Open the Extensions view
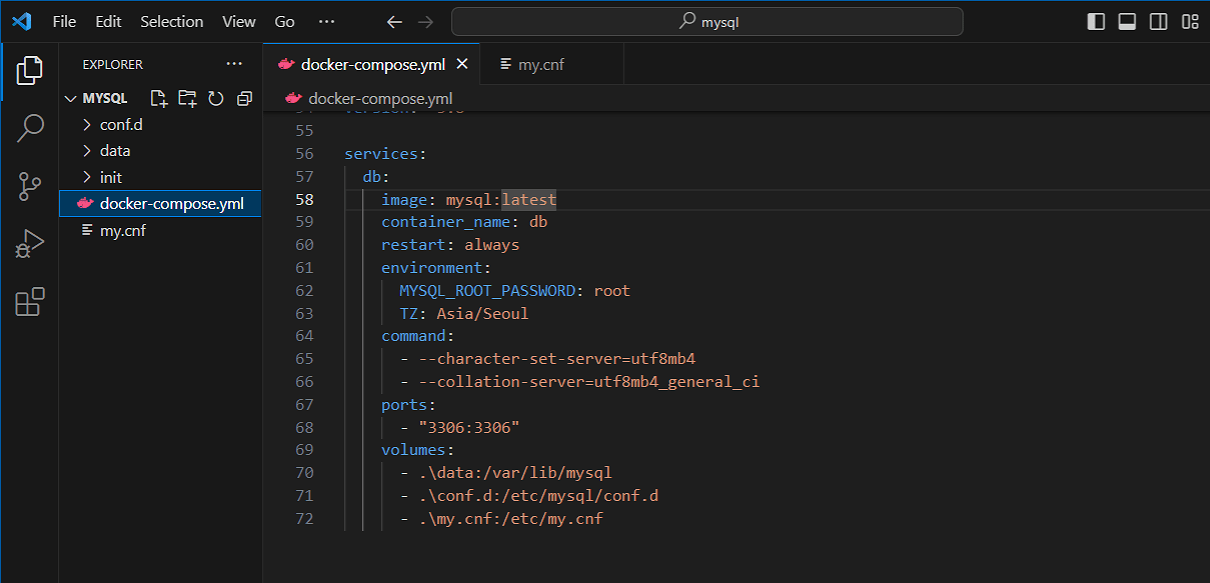Viewport: 1210px width, 583px height. pyautogui.click(x=30, y=301)
